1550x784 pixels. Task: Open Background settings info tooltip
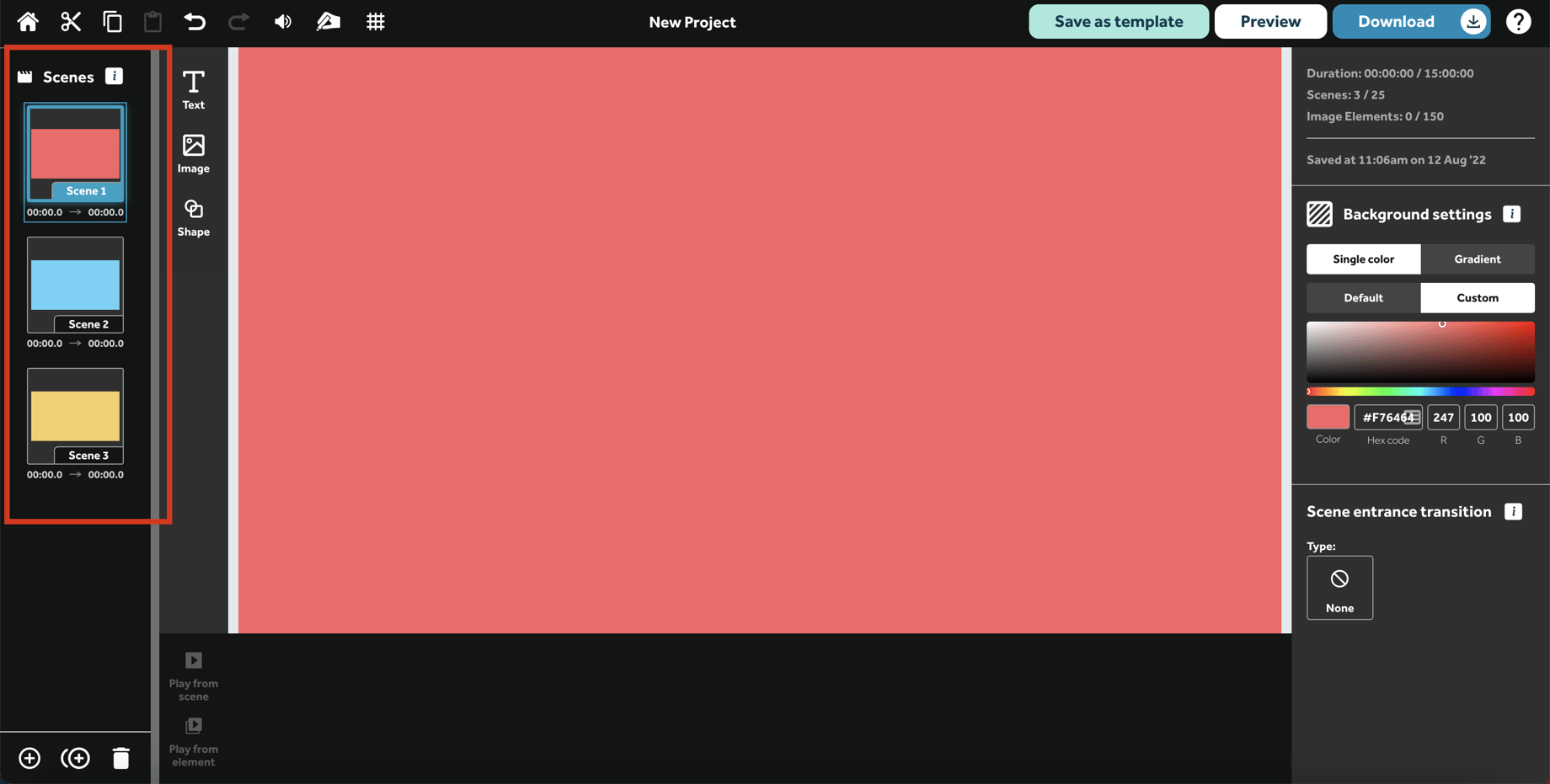[x=1511, y=214]
